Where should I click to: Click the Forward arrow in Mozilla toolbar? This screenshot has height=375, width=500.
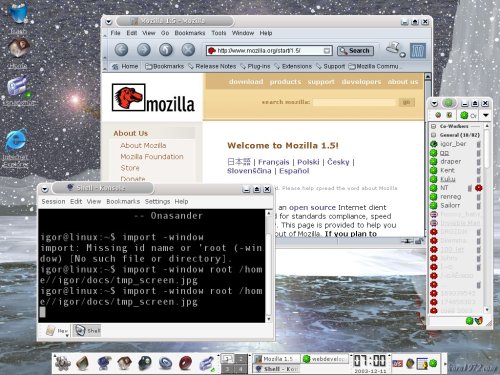pos(144,50)
